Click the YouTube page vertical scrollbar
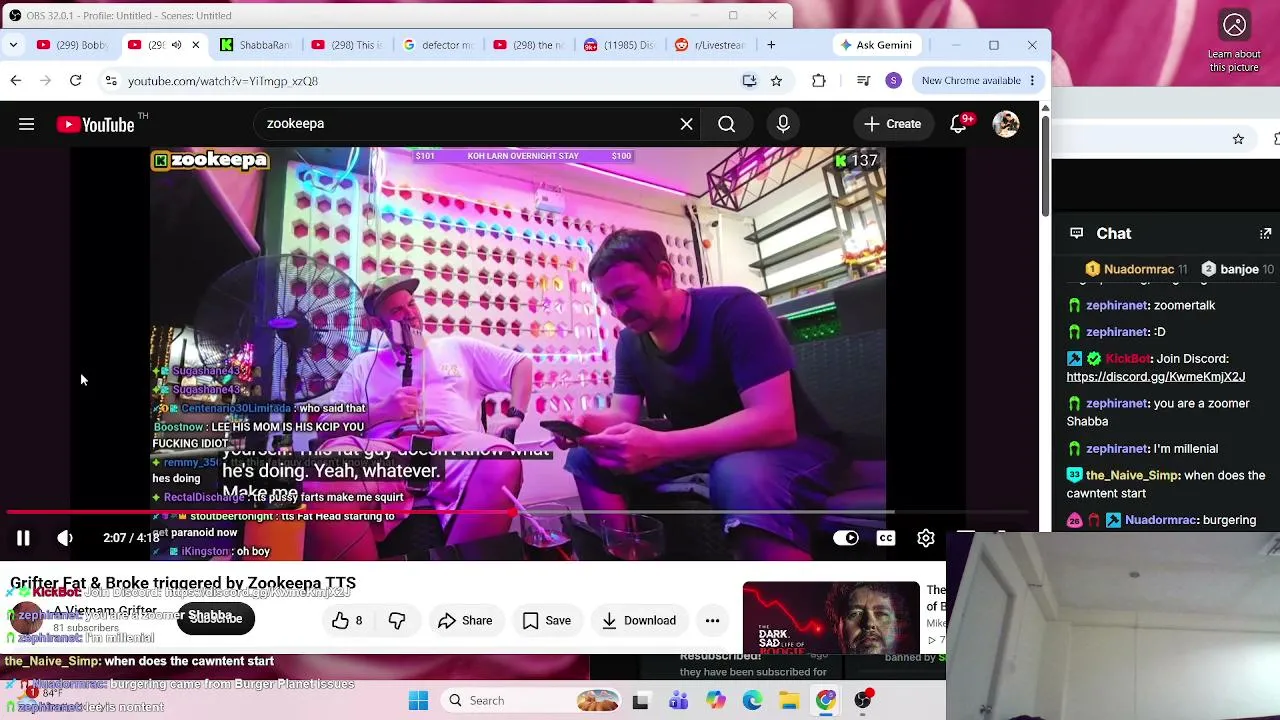Screen dimensions: 1280x720 pos(1045,165)
